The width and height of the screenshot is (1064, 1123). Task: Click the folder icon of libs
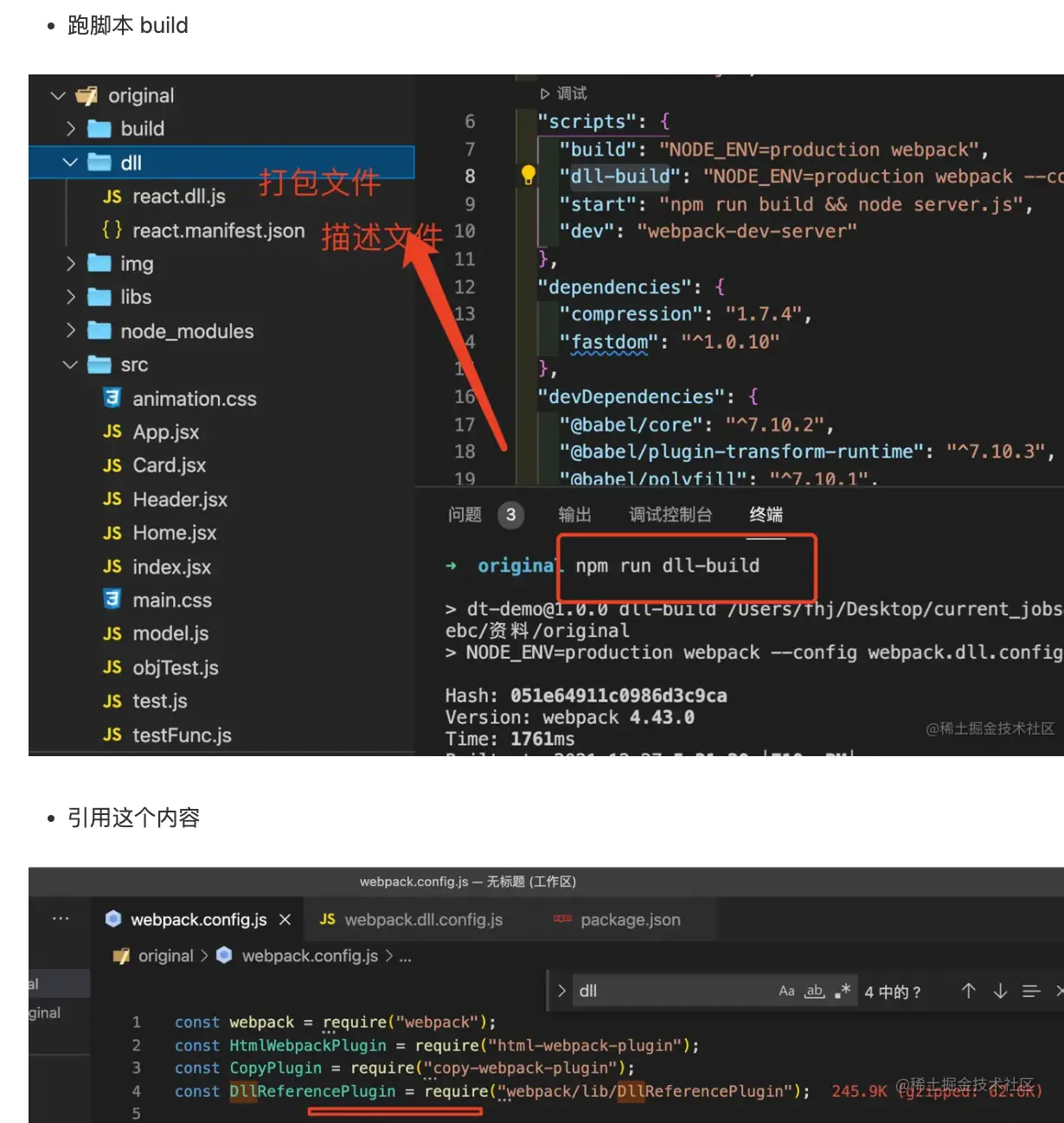point(99,297)
